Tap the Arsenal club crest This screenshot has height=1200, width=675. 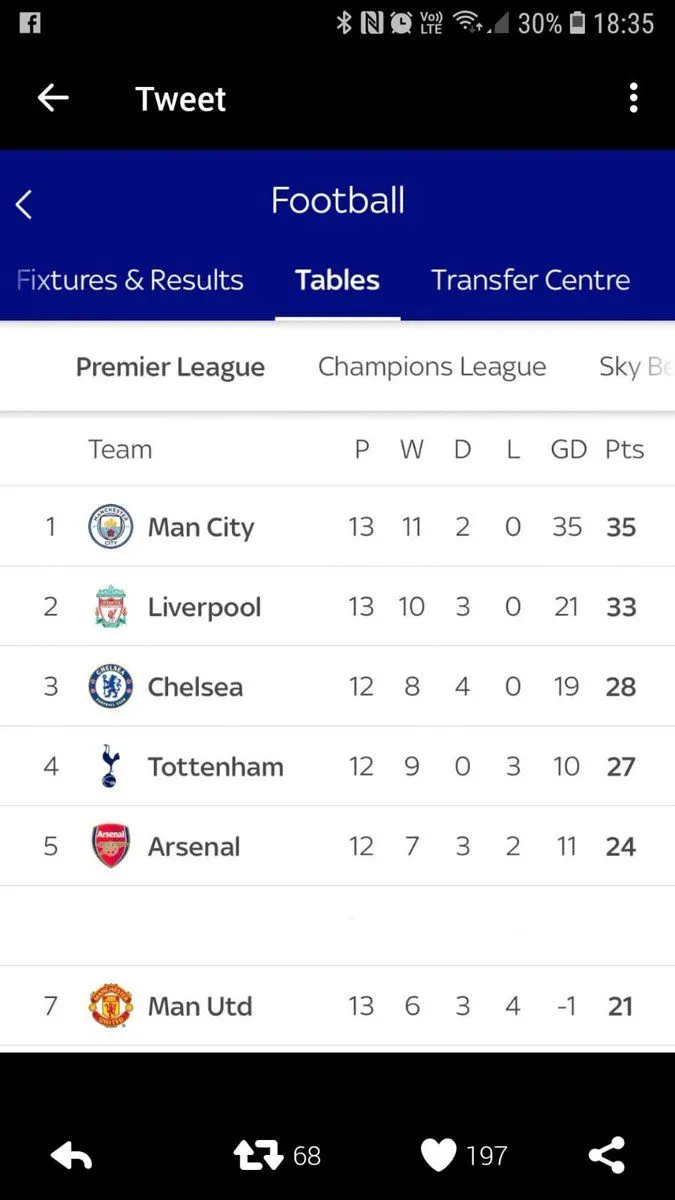tap(110, 846)
